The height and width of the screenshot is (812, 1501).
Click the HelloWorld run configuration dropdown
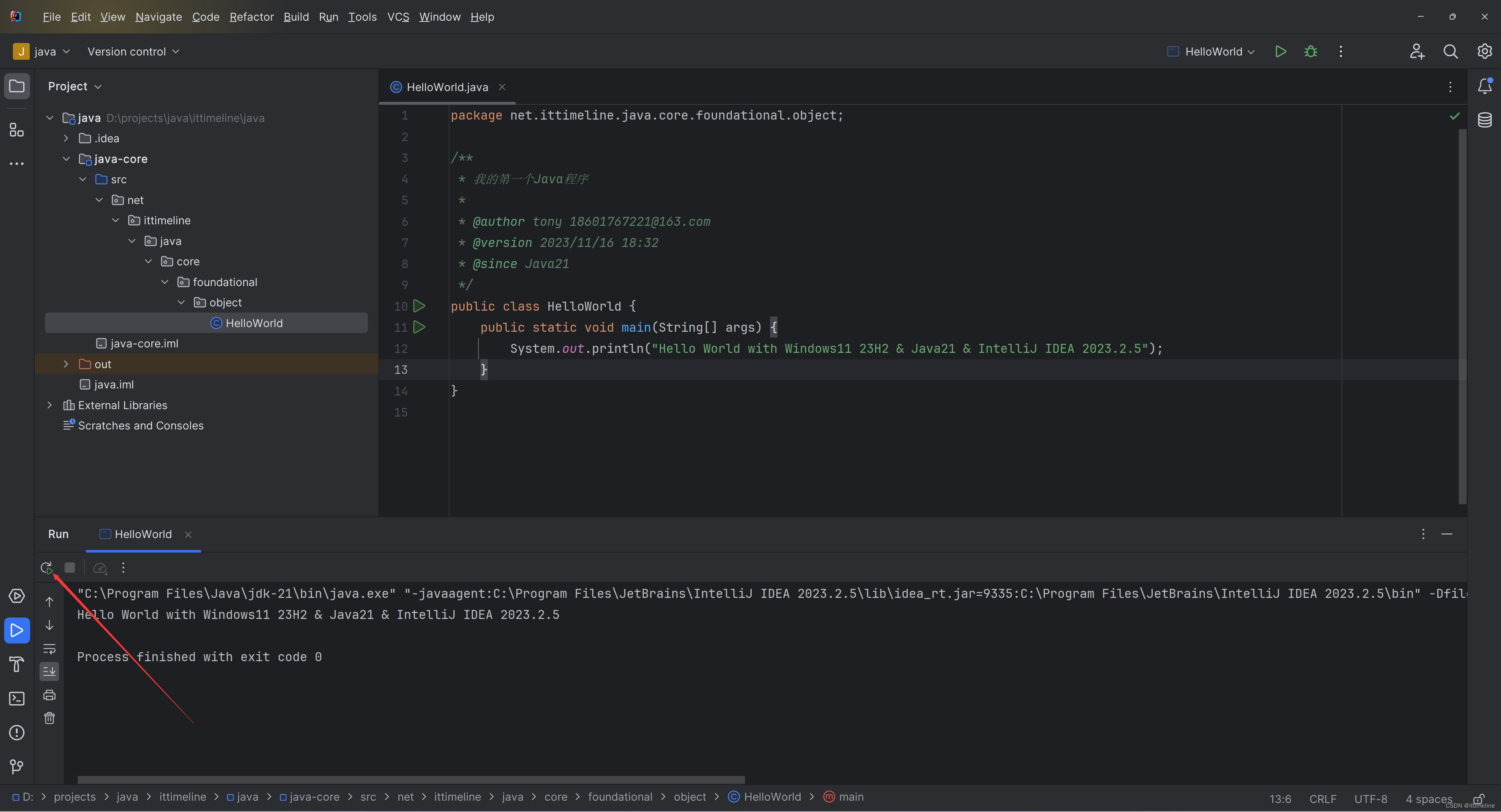pos(1212,51)
